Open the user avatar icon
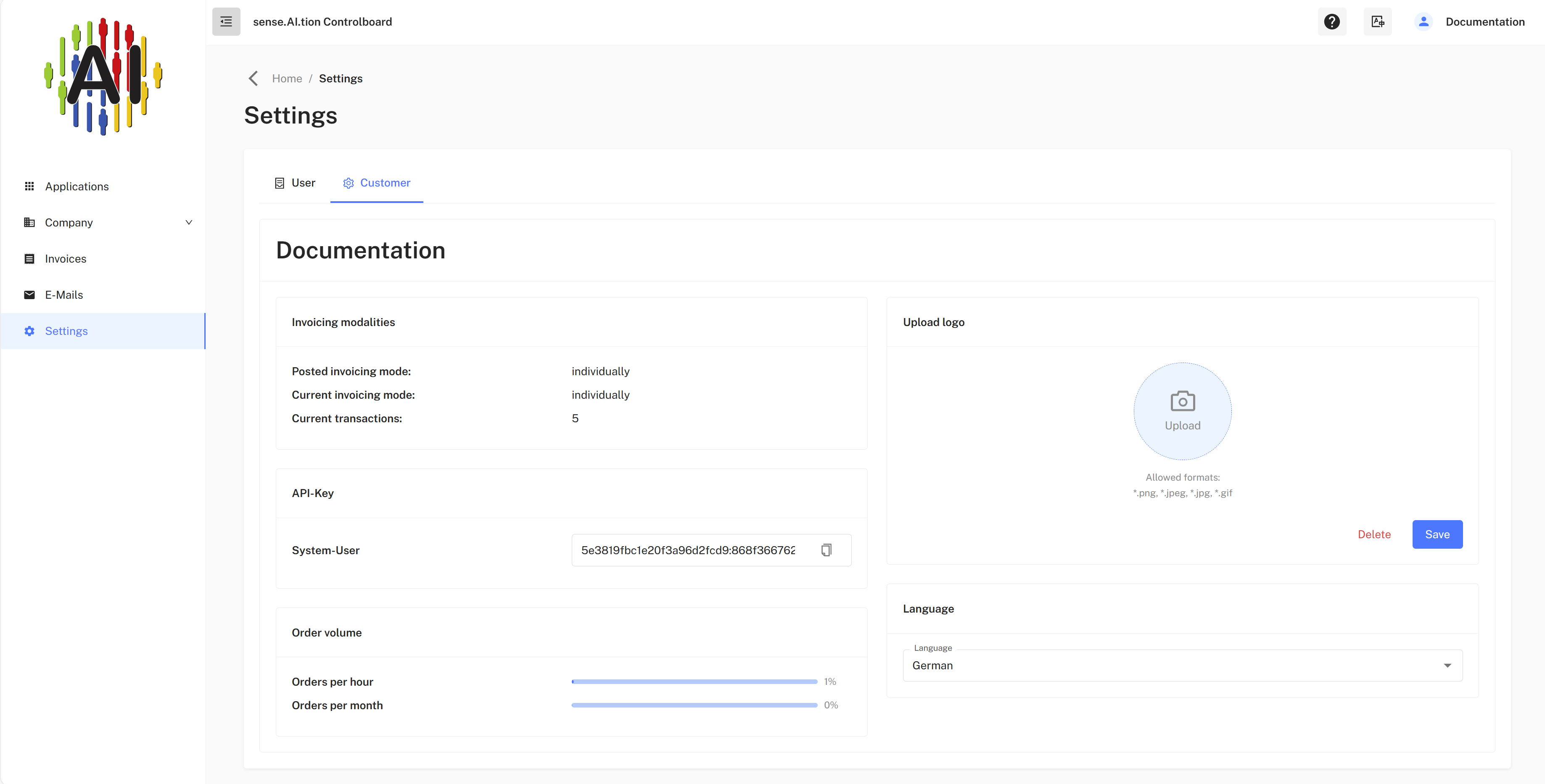The image size is (1545, 784). (x=1423, y=21)
